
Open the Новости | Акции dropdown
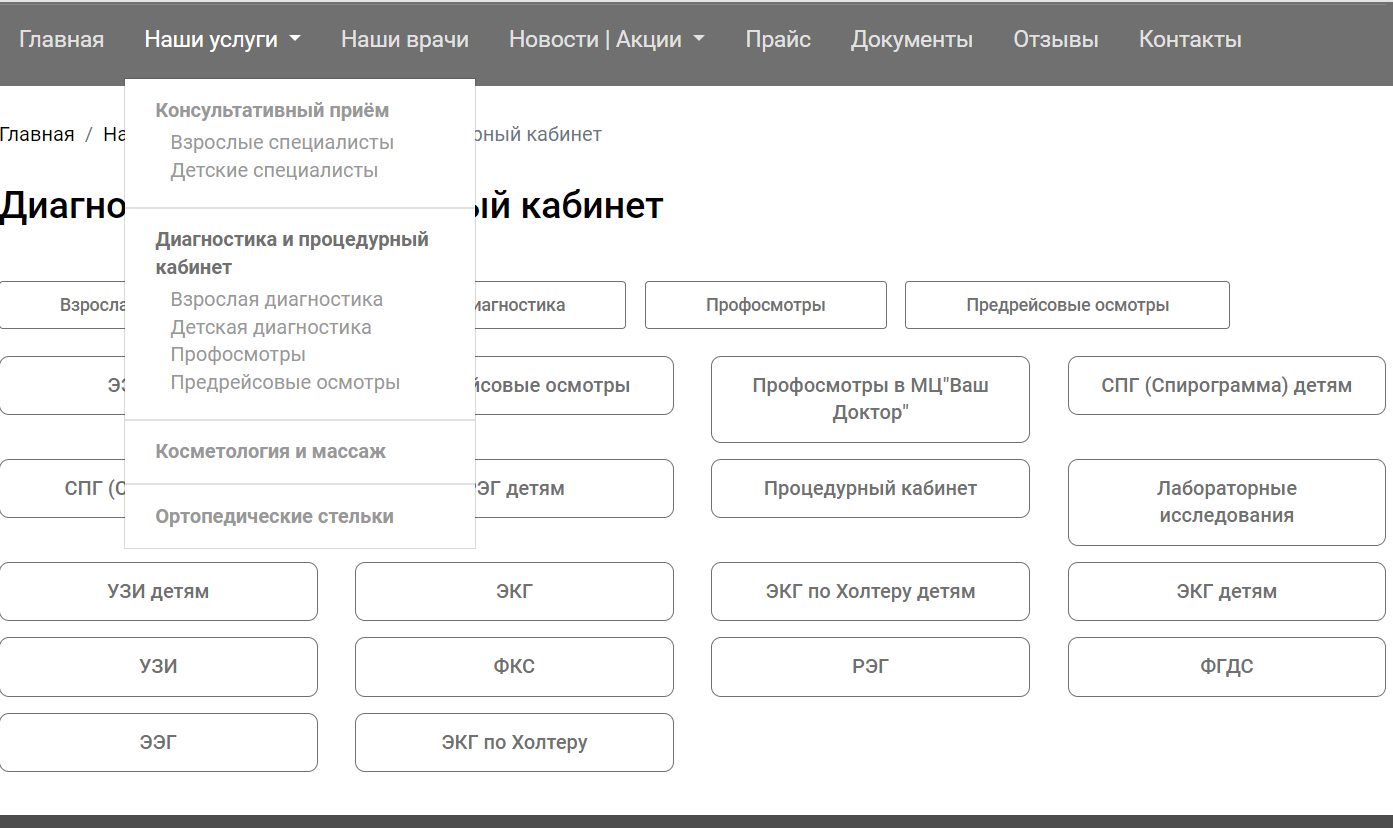[606, 40]
